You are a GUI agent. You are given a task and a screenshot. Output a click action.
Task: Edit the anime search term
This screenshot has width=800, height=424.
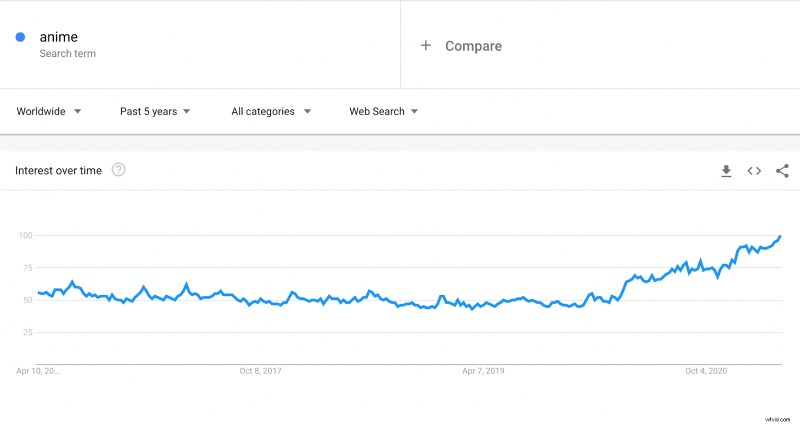(x=59, y=37)
